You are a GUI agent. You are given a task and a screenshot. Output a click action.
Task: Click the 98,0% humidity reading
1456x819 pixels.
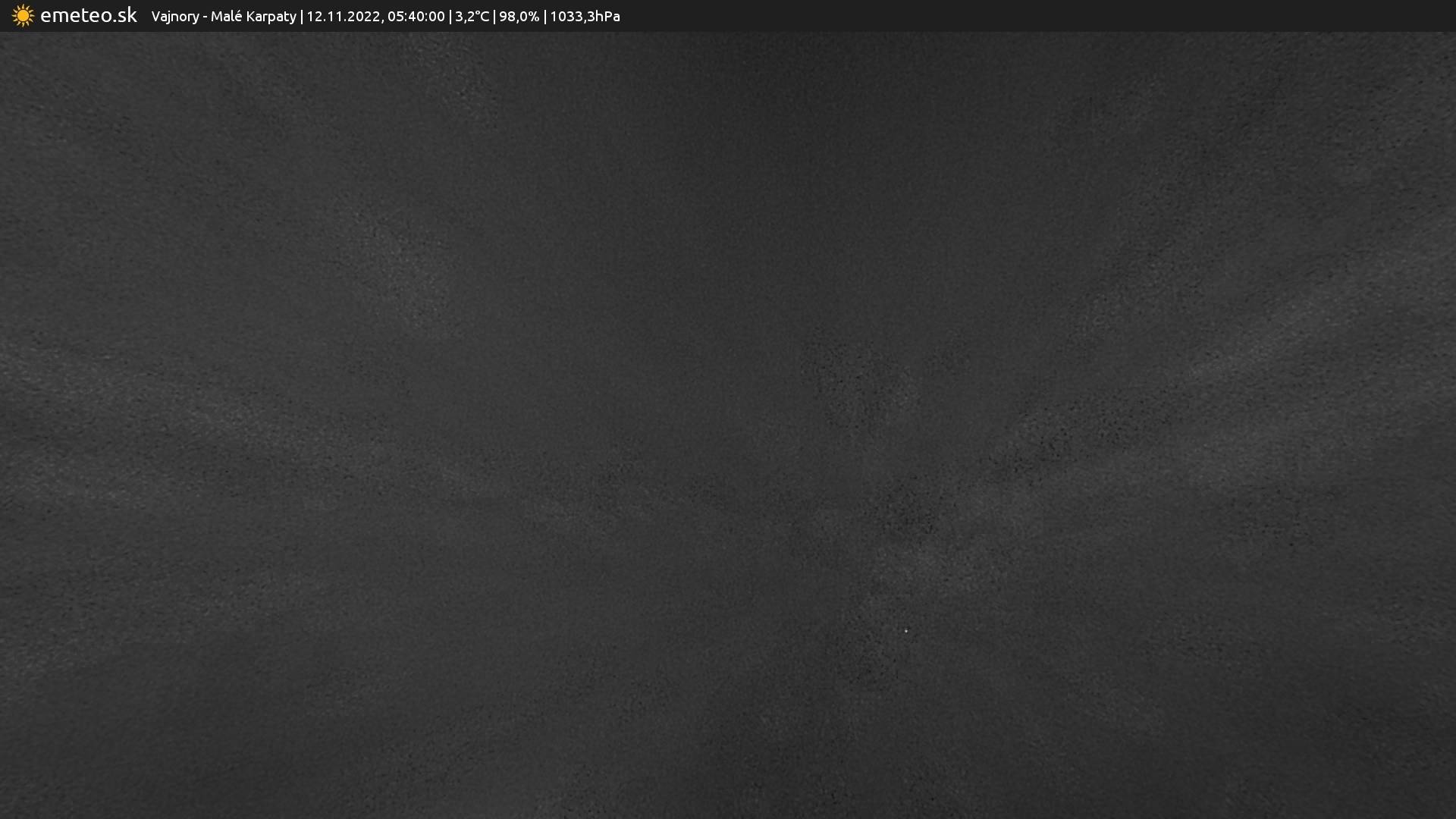click(519, 17)
